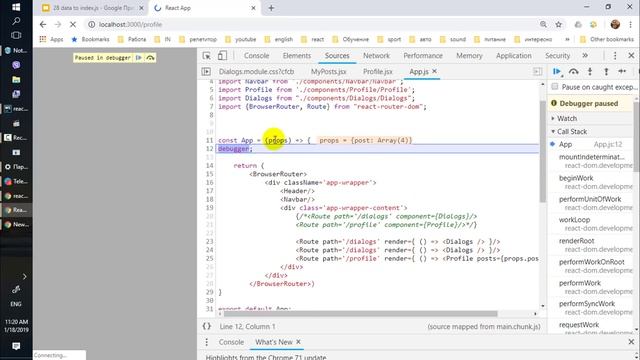Click the code editor vertical scrollbar

542,151
